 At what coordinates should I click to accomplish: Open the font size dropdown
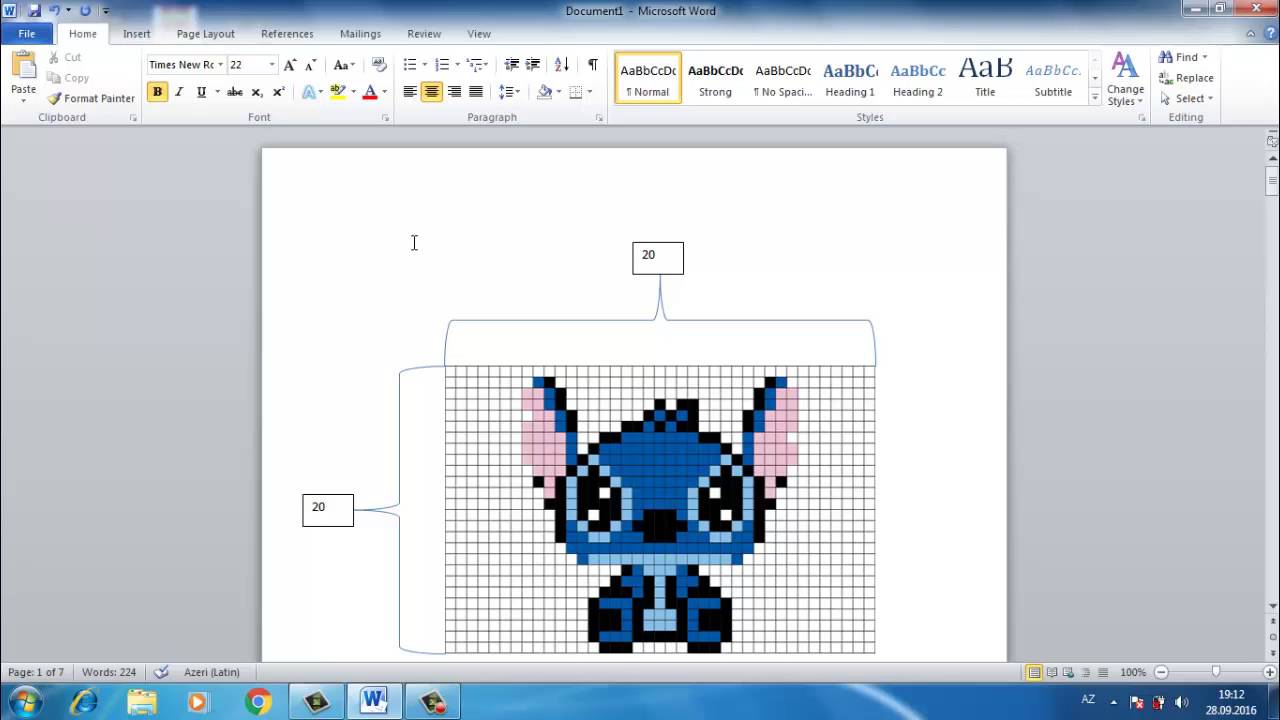272,65
